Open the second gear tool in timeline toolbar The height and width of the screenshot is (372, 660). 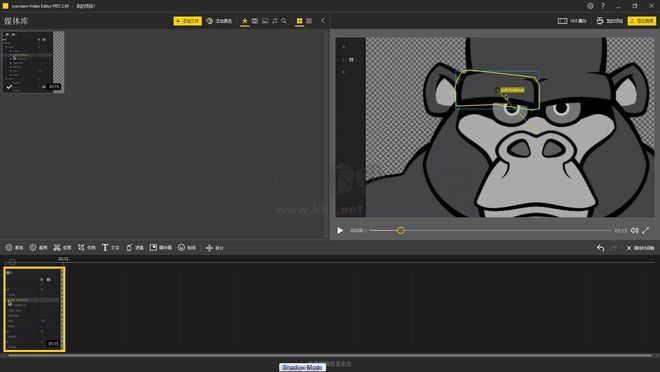tap(38, 247)
